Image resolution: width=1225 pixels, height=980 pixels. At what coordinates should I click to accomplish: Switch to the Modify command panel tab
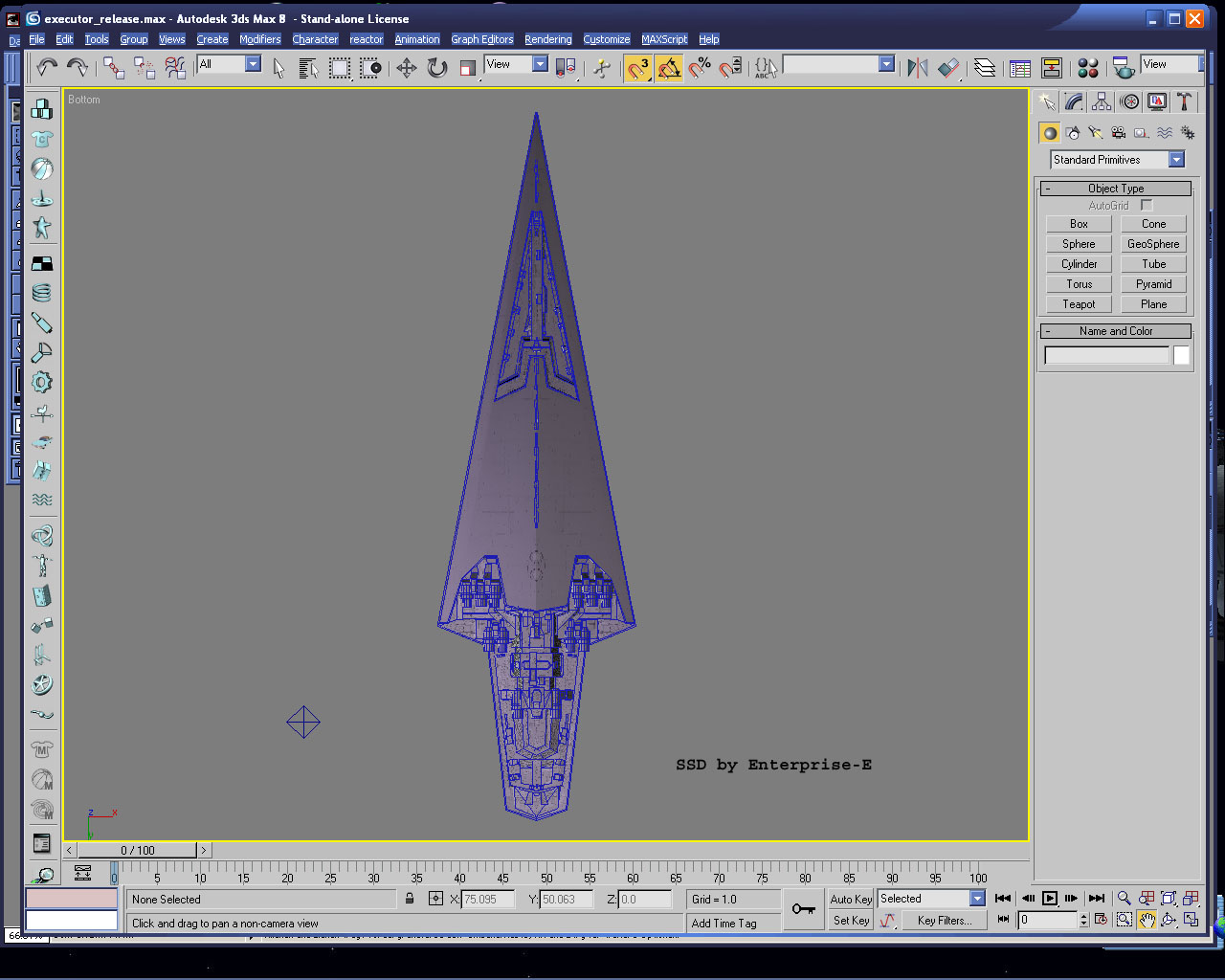click(1075, 101)
